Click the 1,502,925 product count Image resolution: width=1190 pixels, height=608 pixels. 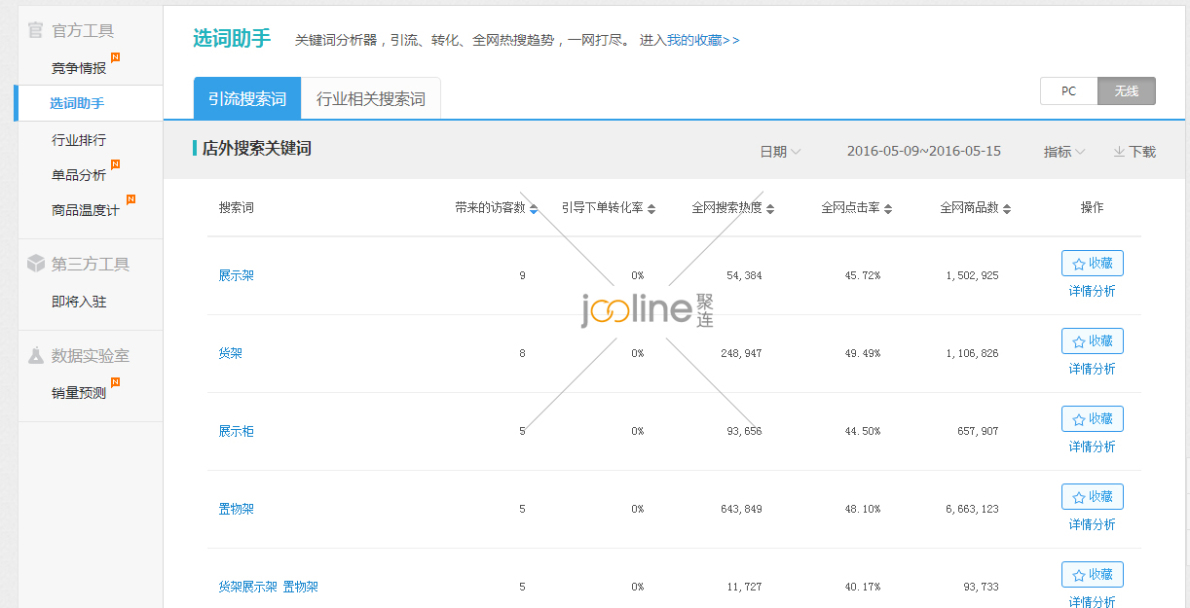pyautogui.click(x=972, y=276)
